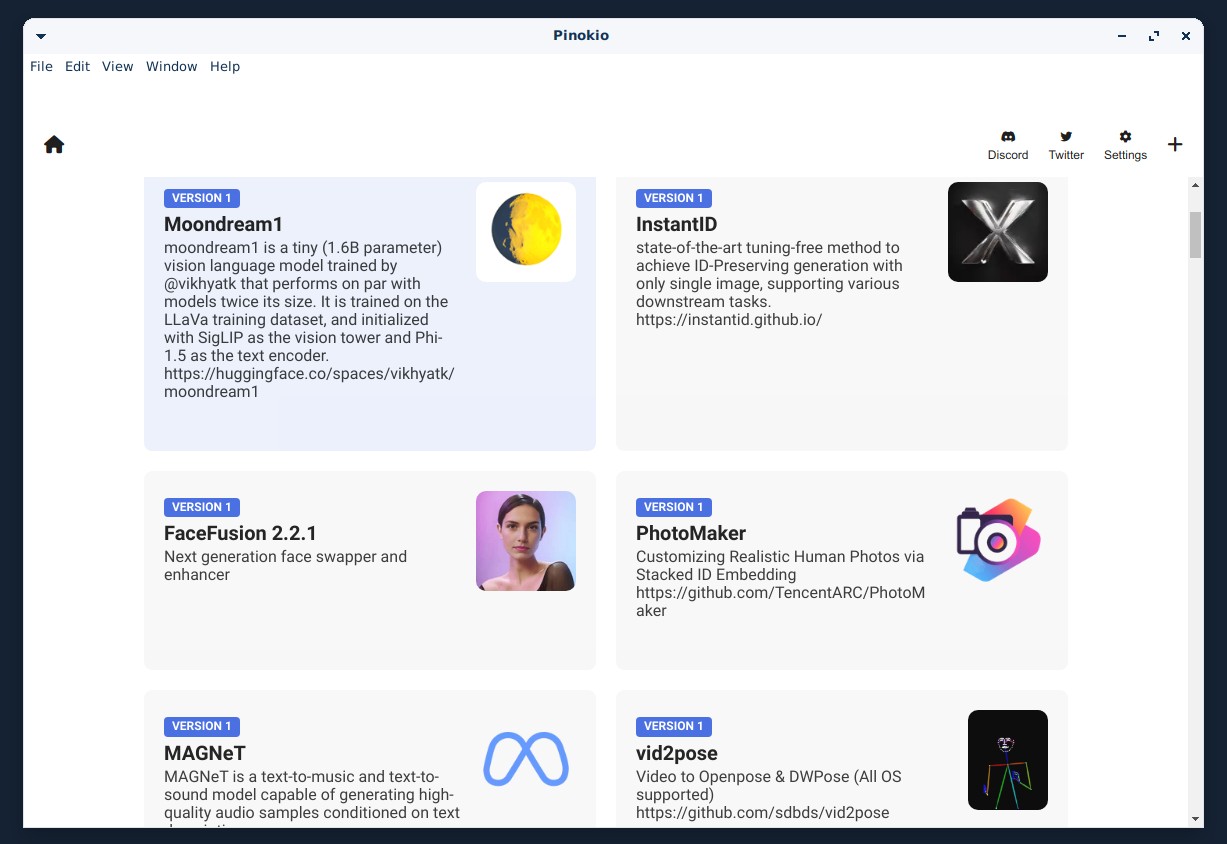
Task: Click the Version 1 badge on Moondream1
Action: point(202,198)
